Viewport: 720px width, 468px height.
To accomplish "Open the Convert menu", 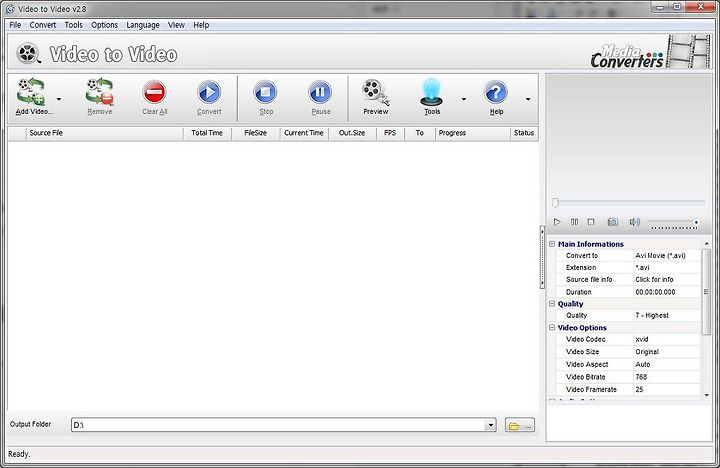I will [x=43, y=25].
